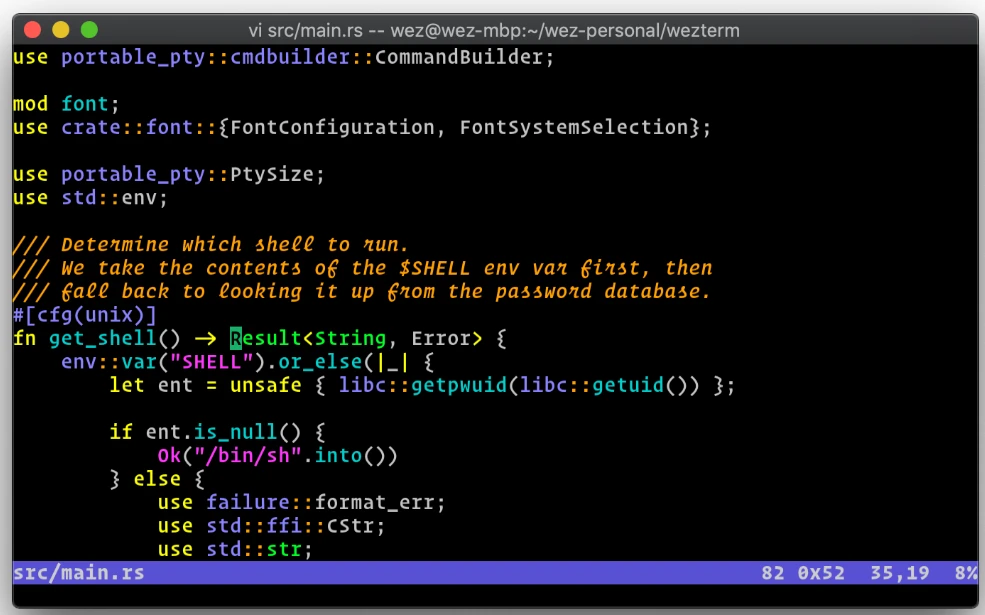Click the green zoom window button
This screenshot has height=615, width=985.
point(90,30)
